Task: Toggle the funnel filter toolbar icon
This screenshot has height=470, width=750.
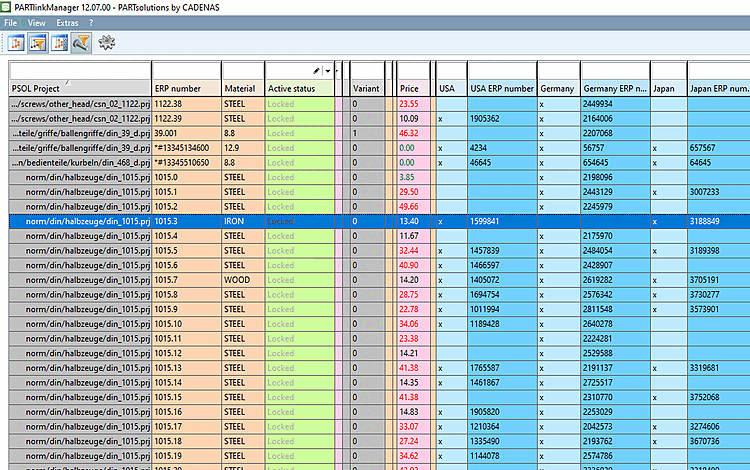Action: 81,42
